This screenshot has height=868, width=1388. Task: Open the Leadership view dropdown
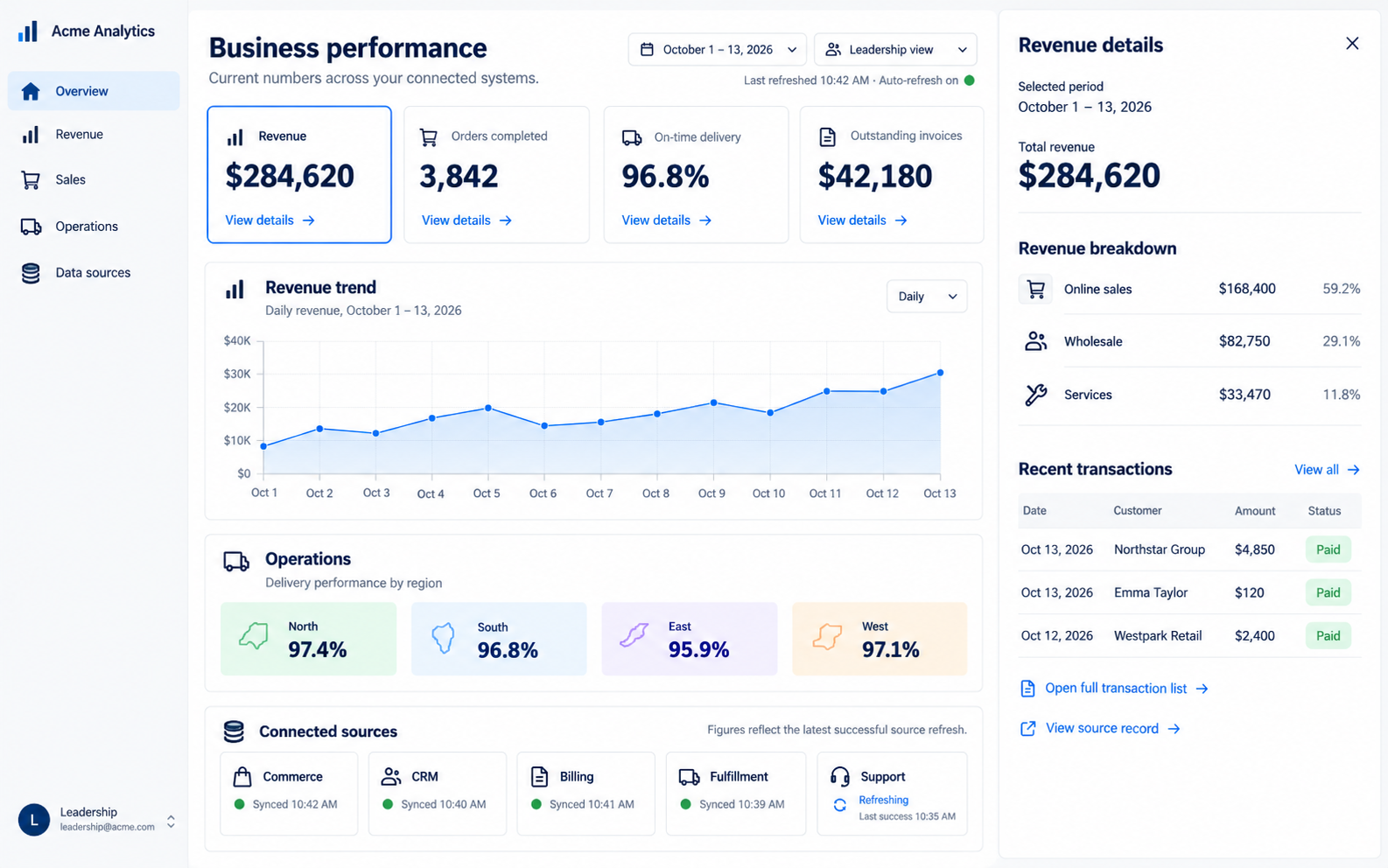(895, 50)
